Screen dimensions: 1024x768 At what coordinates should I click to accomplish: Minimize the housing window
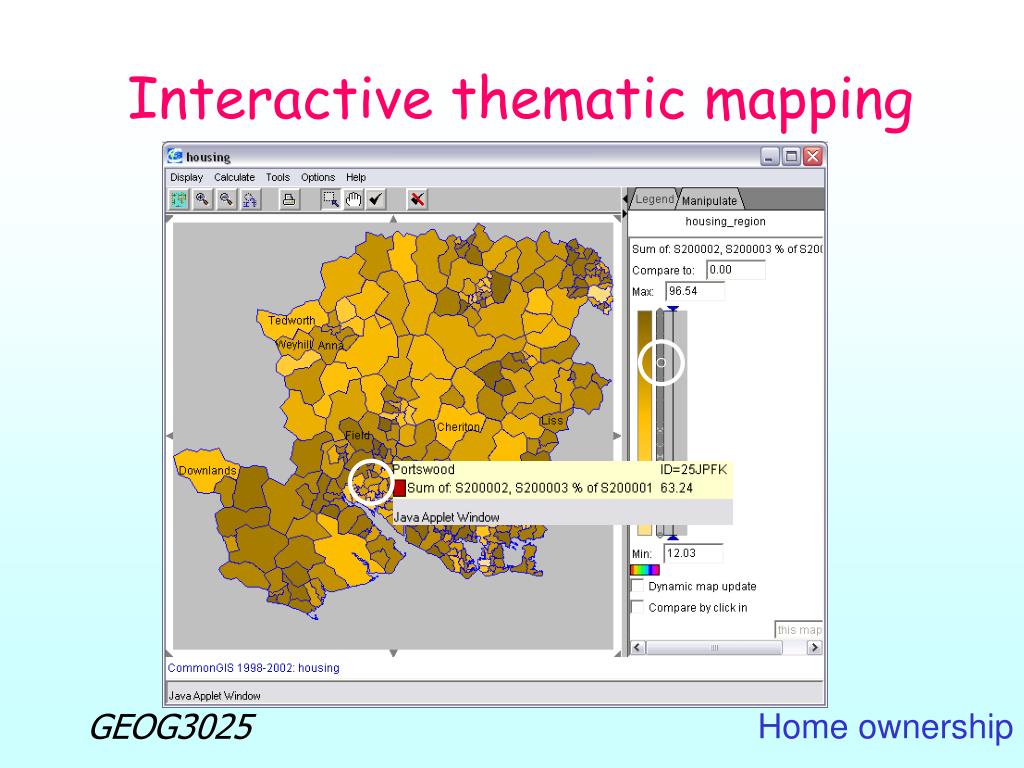coord(770,156)
